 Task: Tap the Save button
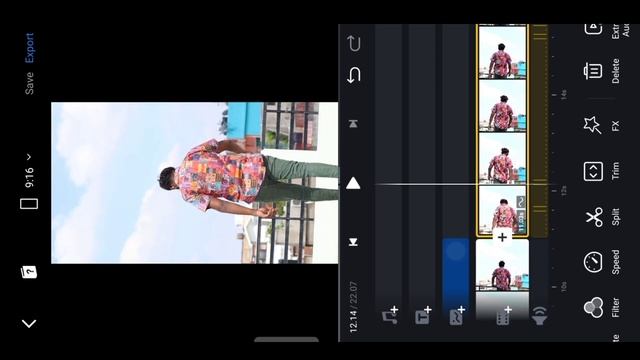pyautogui.click(x=29, y=83)
